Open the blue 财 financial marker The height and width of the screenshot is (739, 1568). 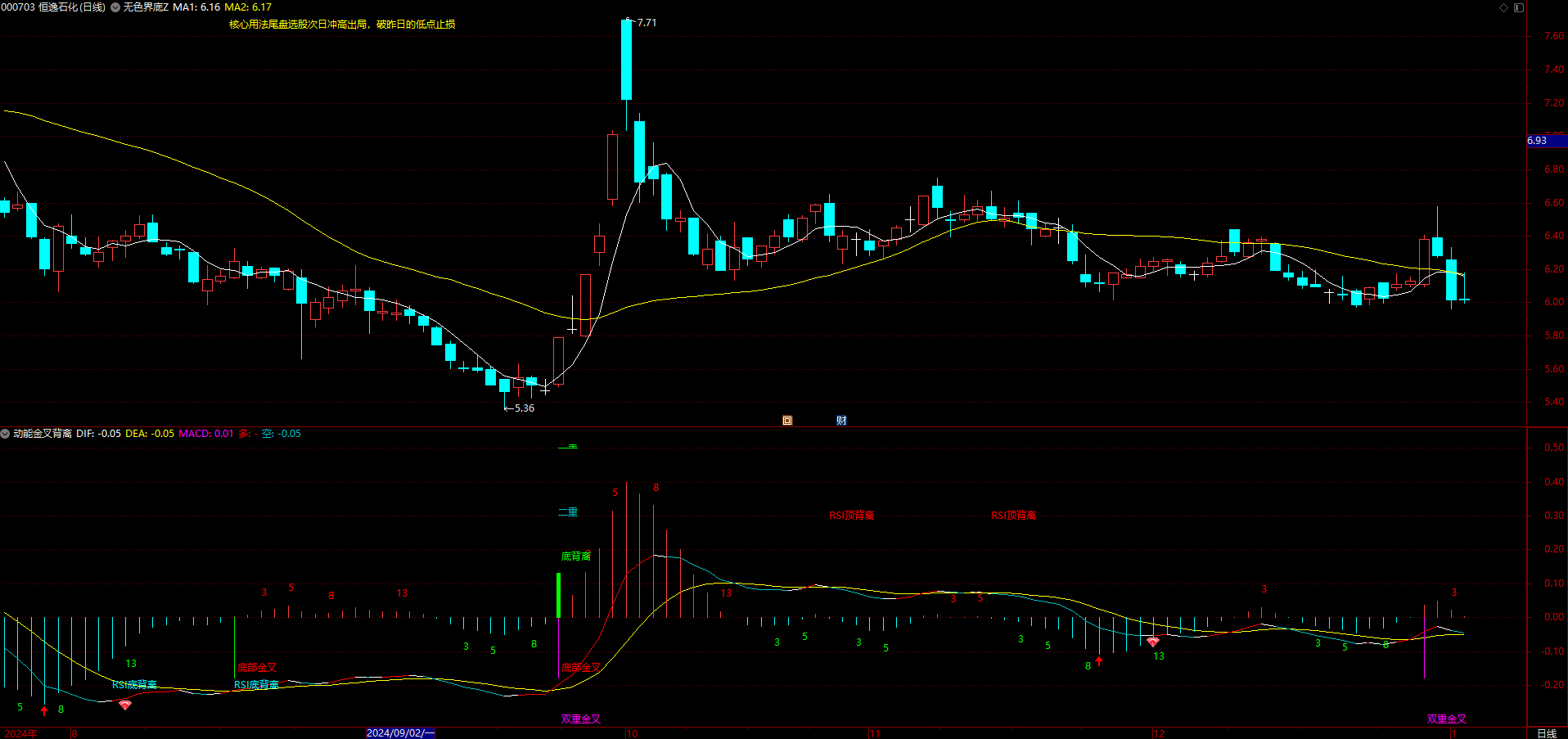[x=841, y=421]
